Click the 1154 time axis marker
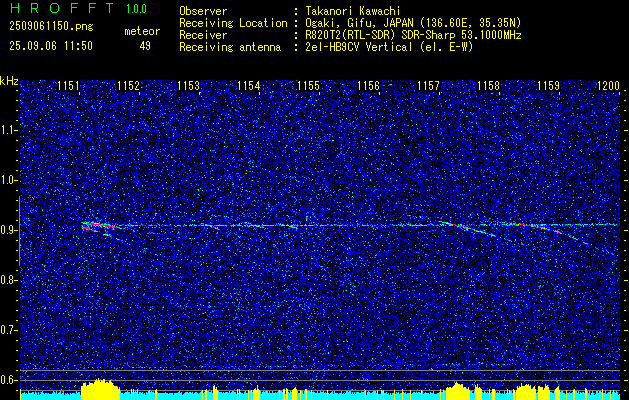Image resolution: width=629 pixels, height=400 pixels. point(248,86)
